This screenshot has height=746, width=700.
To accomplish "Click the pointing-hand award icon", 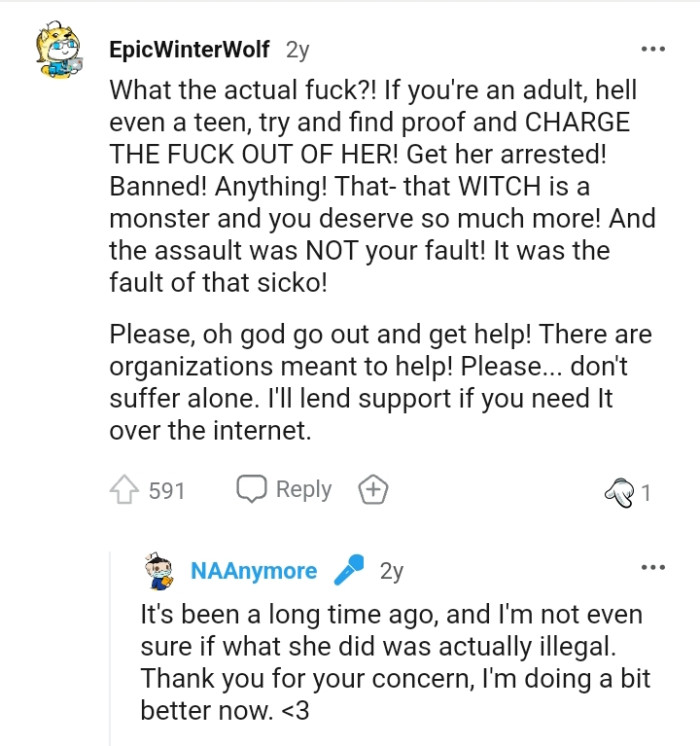I will pos(619,492).
